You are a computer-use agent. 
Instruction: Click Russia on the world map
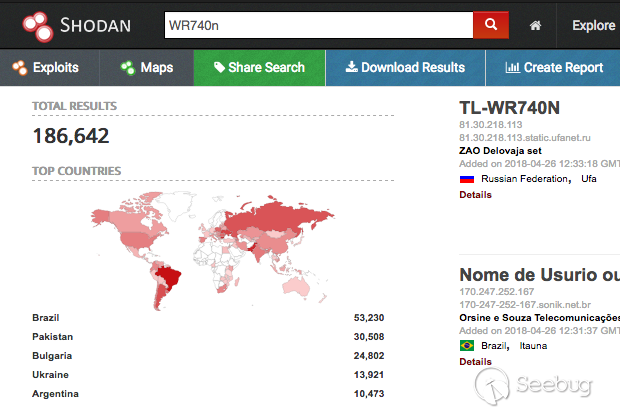[x=279, y=218]
